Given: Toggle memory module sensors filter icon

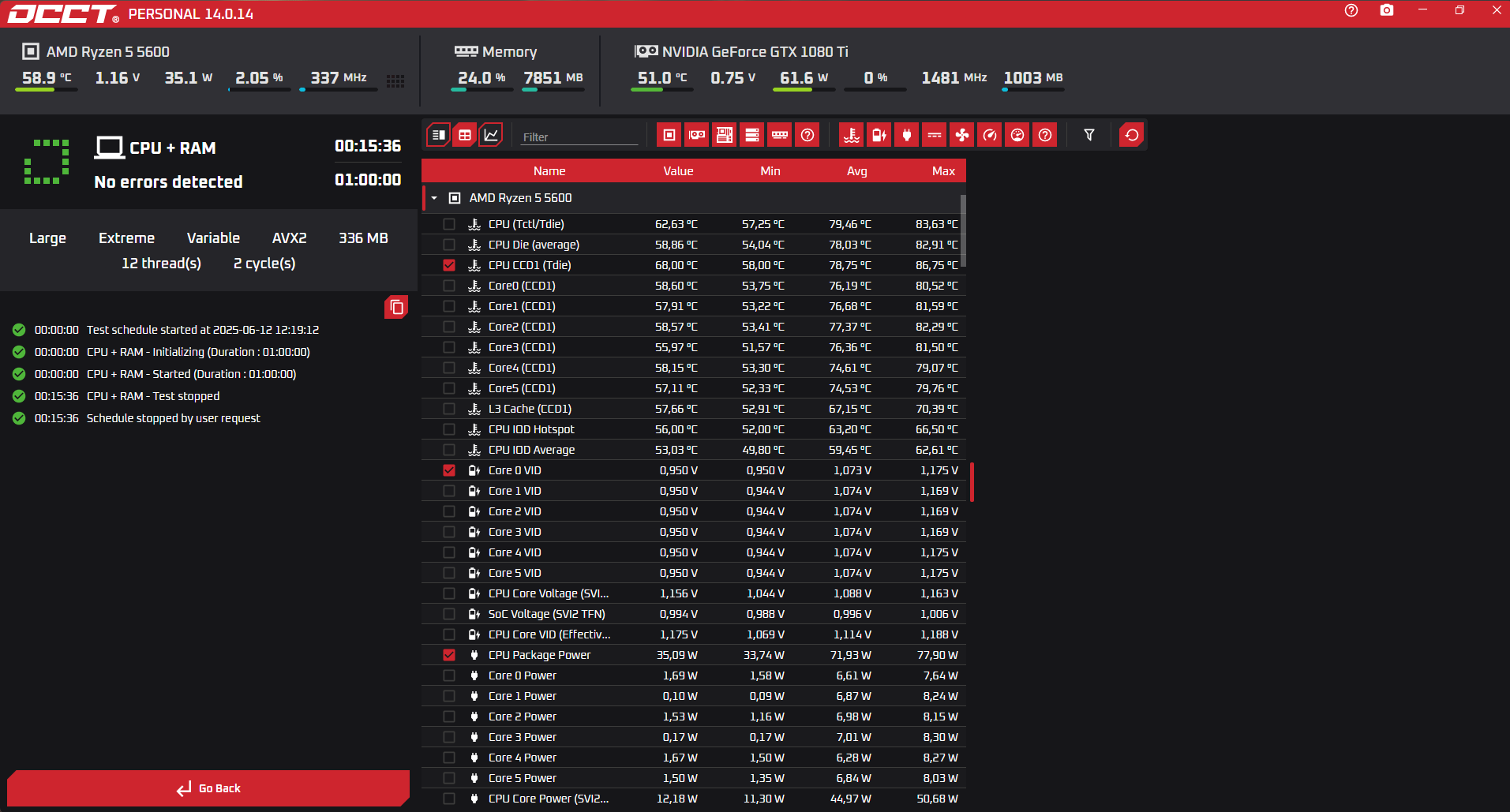Looking at the screenshot, I should tap(780, 135).
